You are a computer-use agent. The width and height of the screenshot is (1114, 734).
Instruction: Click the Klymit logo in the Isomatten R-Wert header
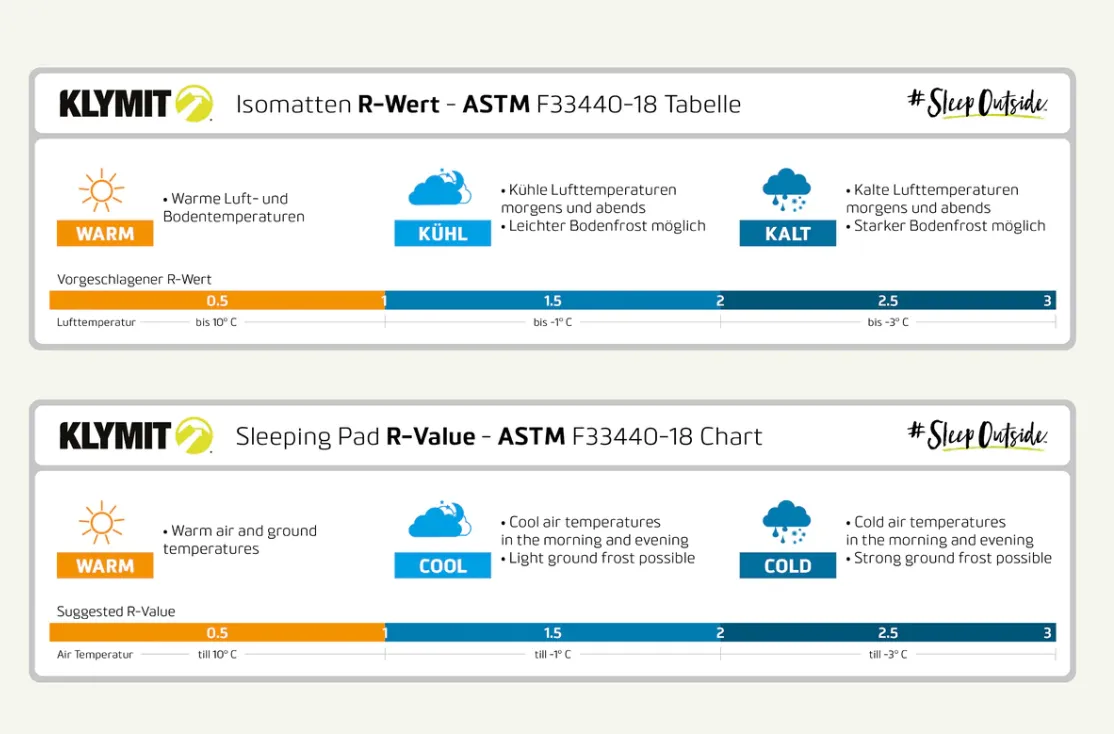click(136, 104)
